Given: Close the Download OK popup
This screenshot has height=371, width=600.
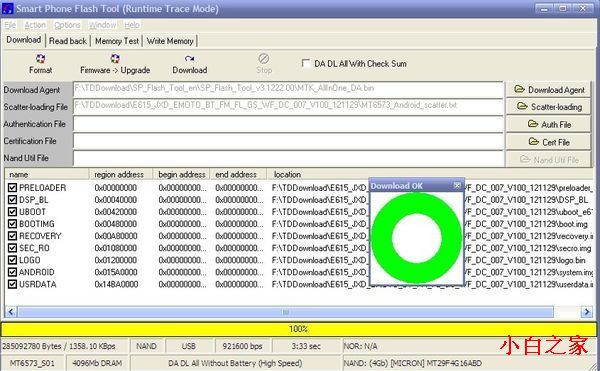Looking at the screenshot, I should click(x=457, y=186).
